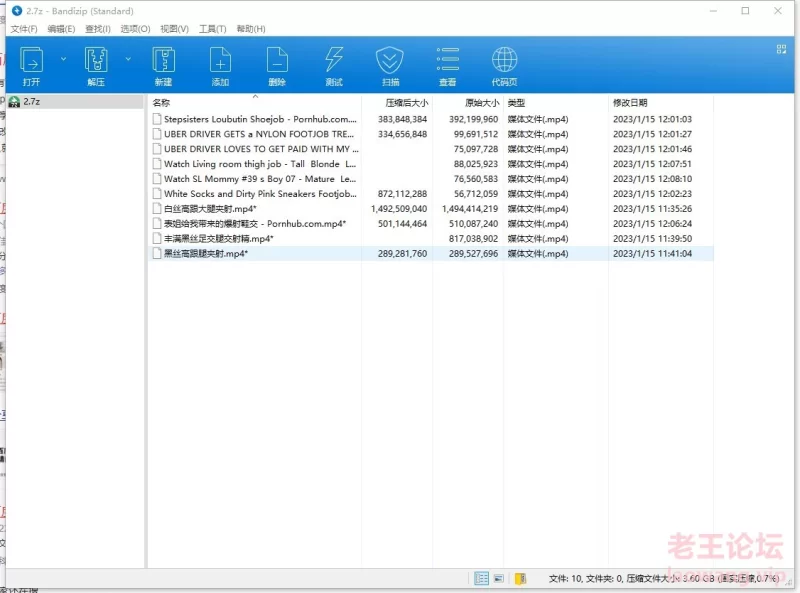Click original size 75,097,728
The height and width of the screenshot is (593, 800).
pyautogui.click(x=476, y=149)
